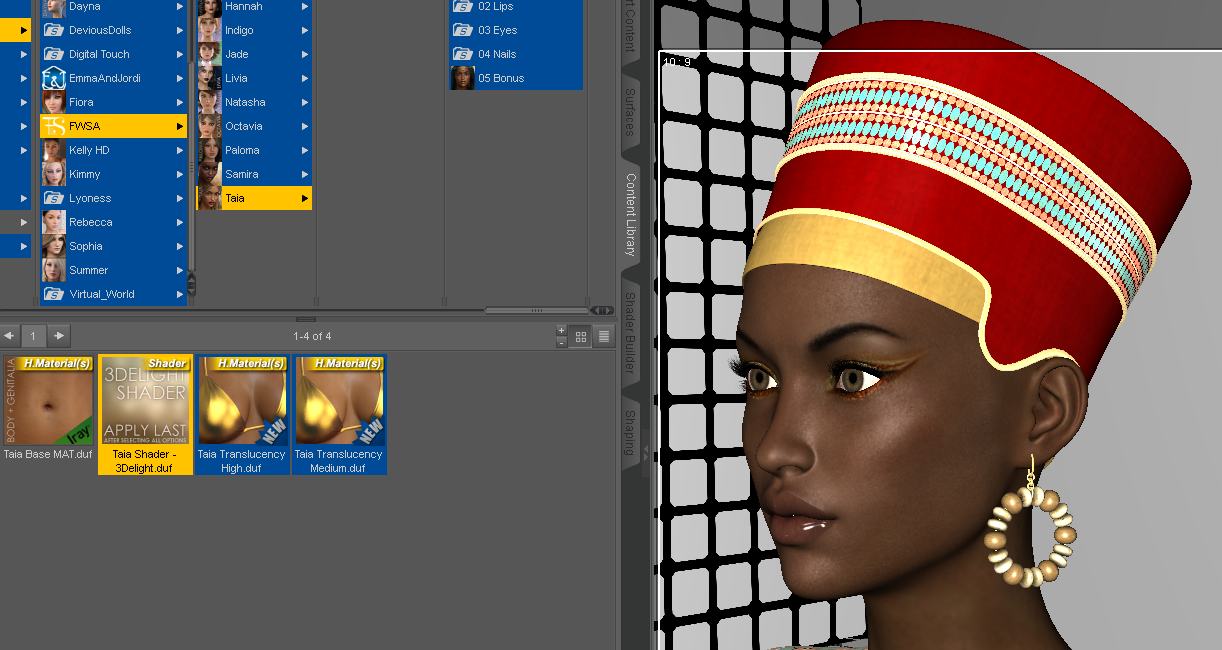Click the 03 Eyes folder icon
Screen dimensions: 1222x650
pyautogui.click(x=463, y=30)
